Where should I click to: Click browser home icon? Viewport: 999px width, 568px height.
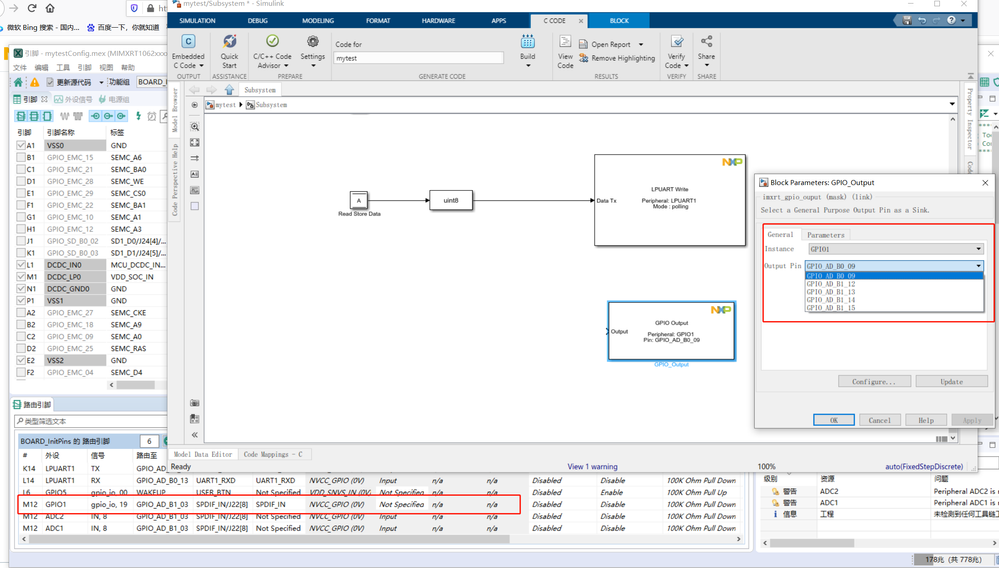(x=50, y=8)
